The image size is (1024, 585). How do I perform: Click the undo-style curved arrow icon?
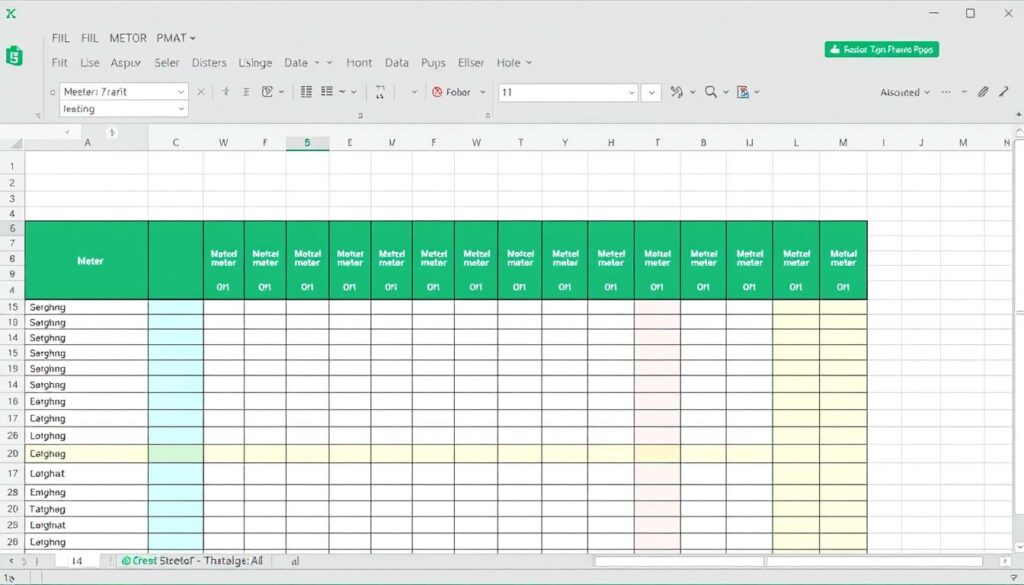pyautogui.click(x=677, y=92)
